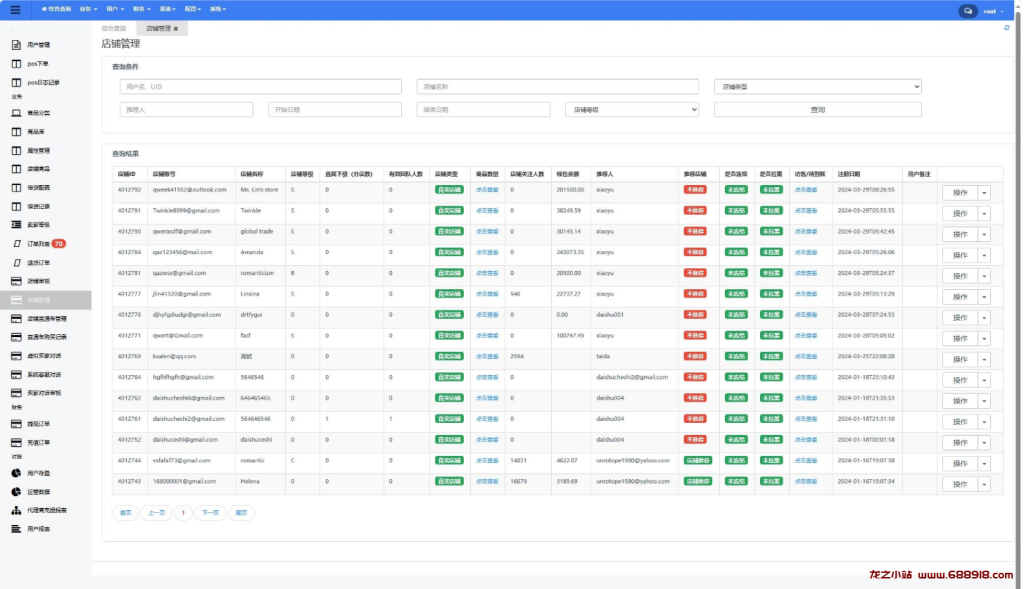View 访客/待到账 link for shop 4012777

806,294
